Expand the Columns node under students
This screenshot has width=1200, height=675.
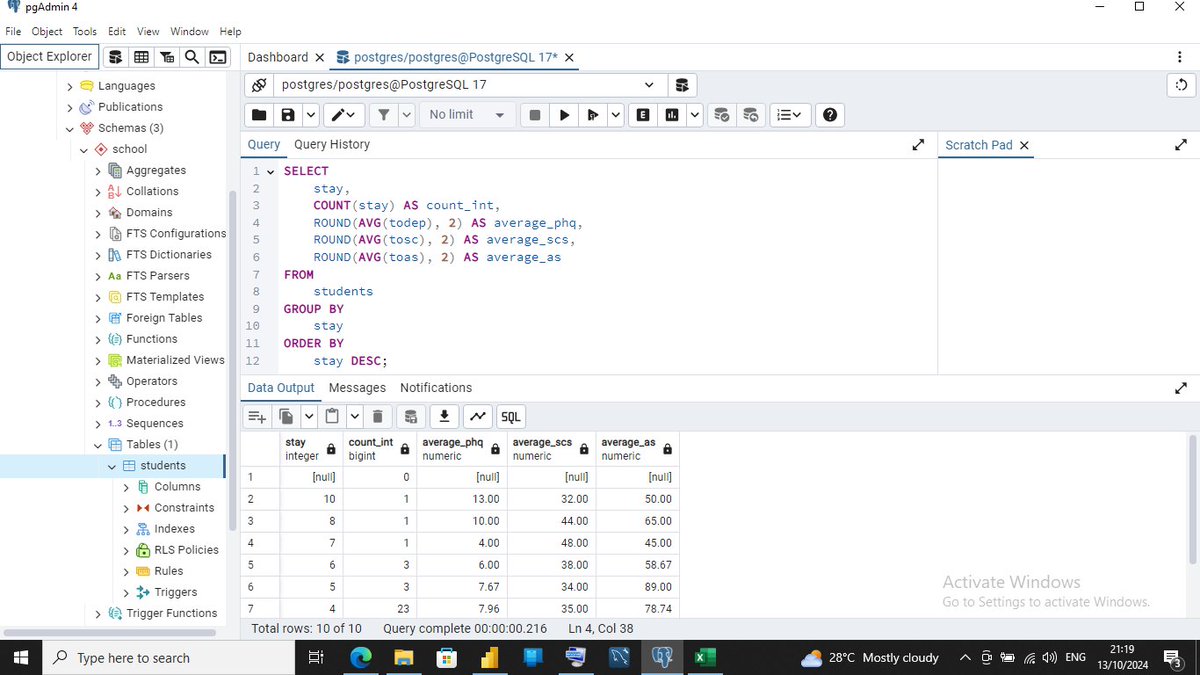pyautogui.click(x=126, y=487)
